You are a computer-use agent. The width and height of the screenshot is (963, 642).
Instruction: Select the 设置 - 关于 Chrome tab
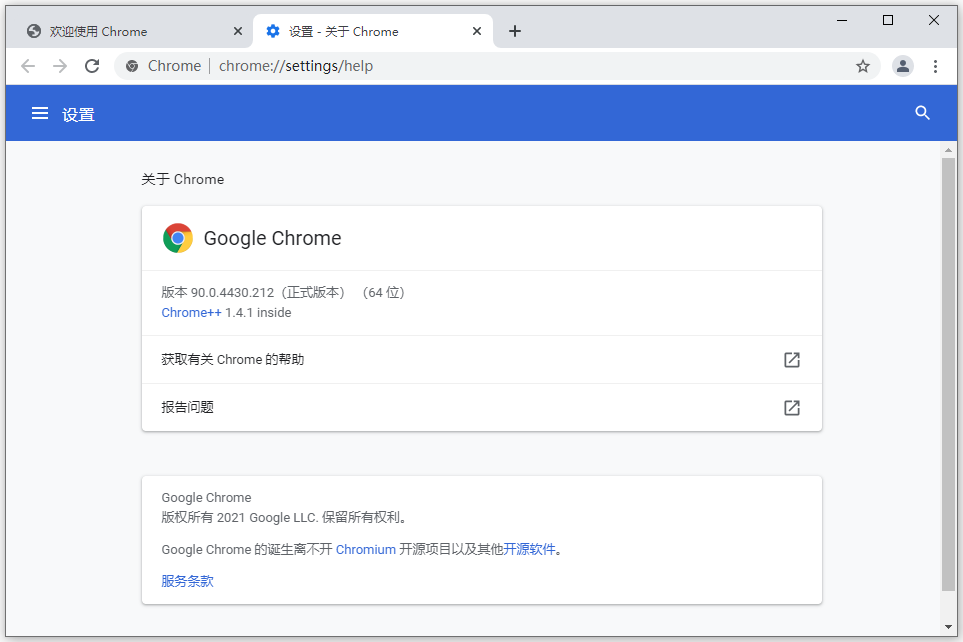373,31
